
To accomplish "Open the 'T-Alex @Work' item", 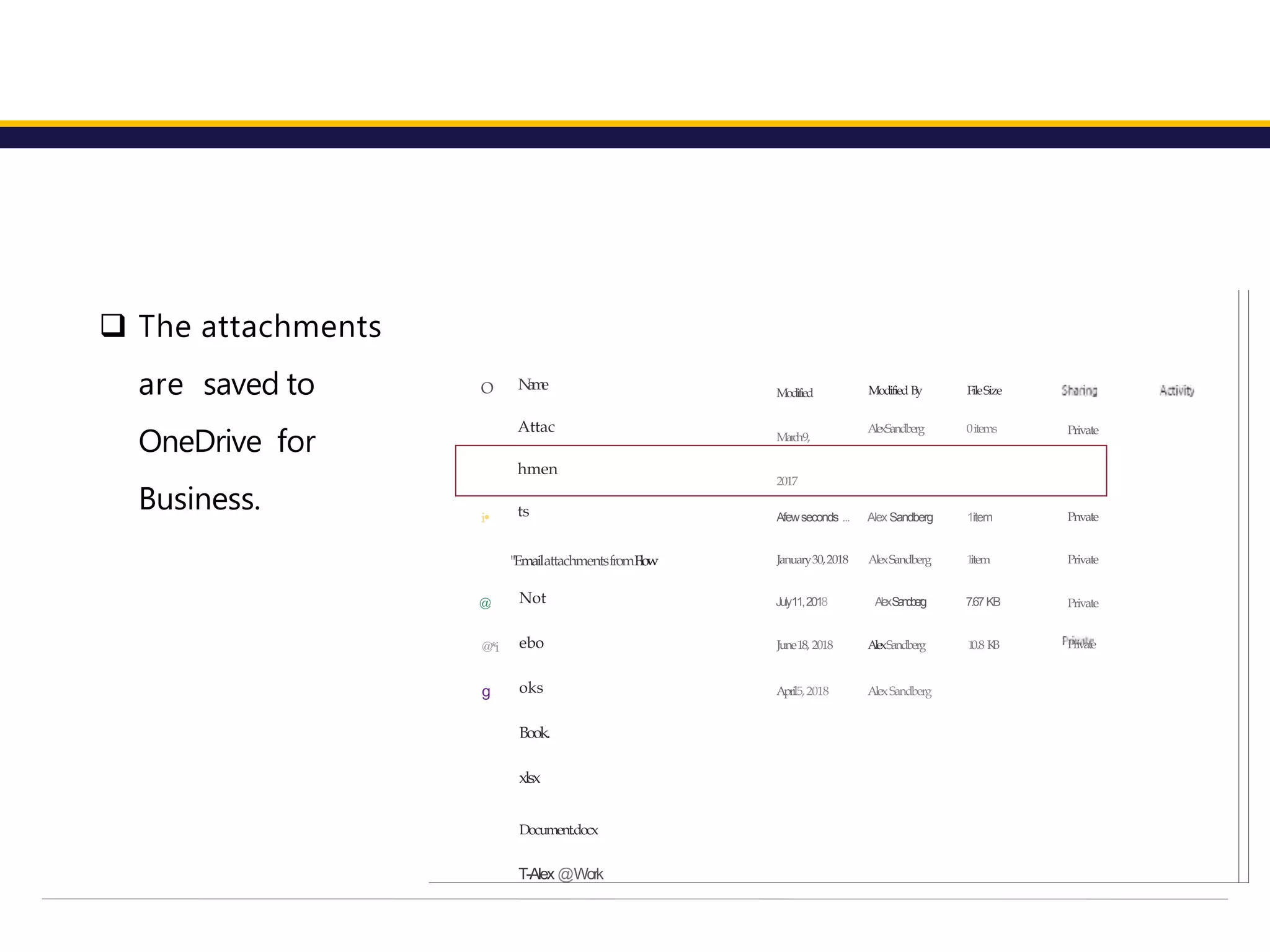I will pos(561,874).
